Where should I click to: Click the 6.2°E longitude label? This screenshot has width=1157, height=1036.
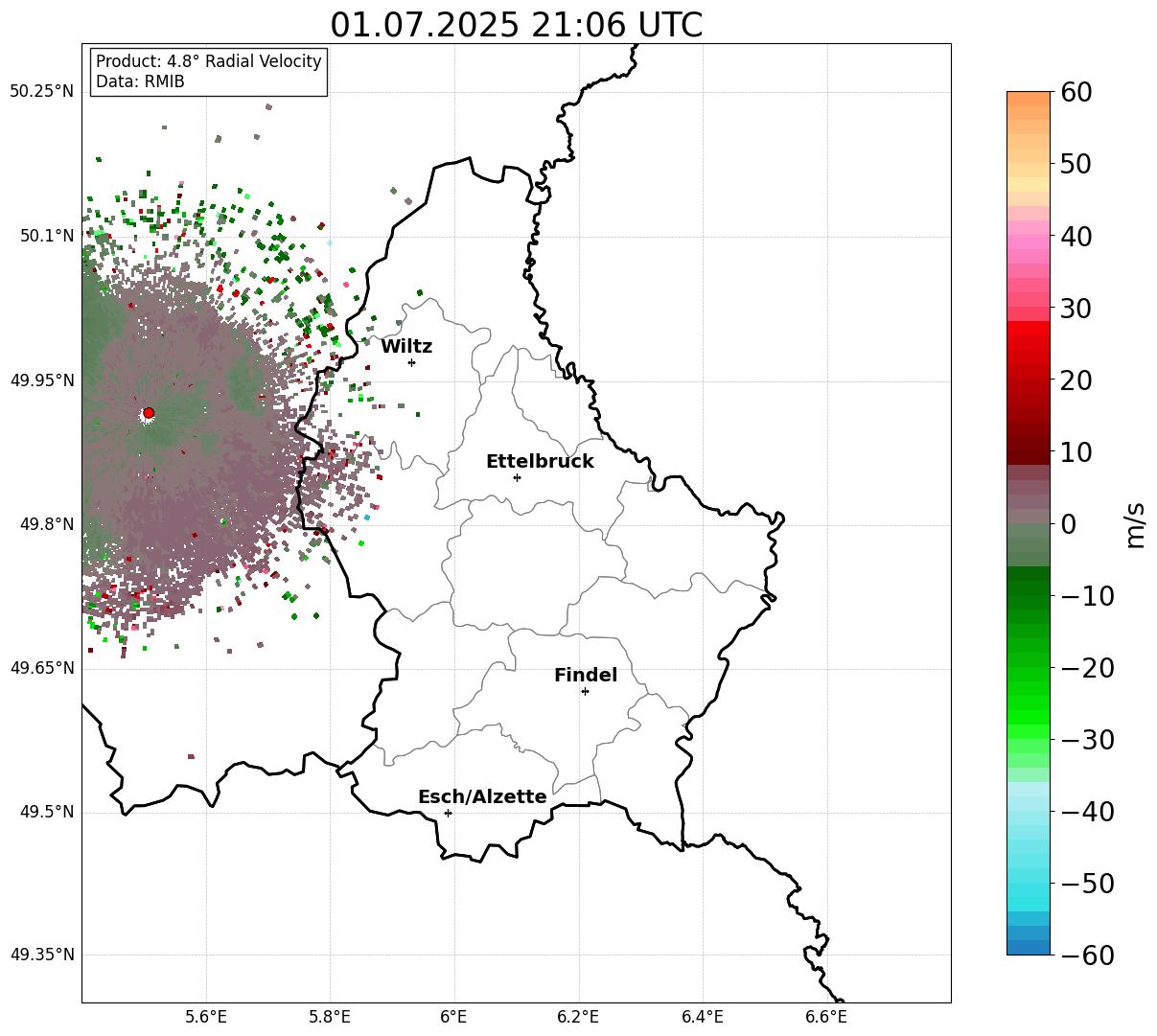pyautogui.click(x=579, y=1017)
